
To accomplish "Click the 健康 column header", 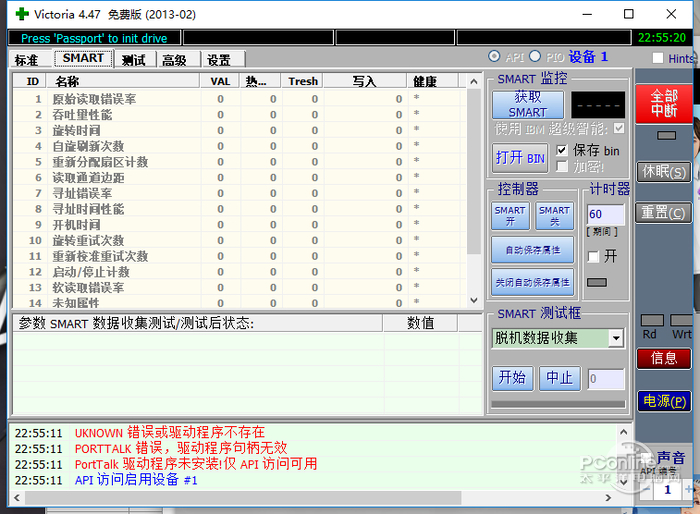I will tap(432, 81).
